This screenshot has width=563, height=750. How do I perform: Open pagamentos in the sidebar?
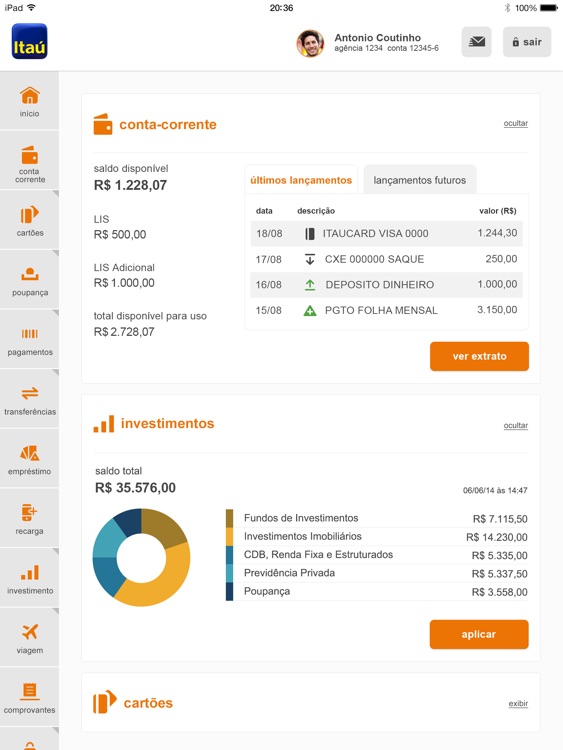click(30, 340)
